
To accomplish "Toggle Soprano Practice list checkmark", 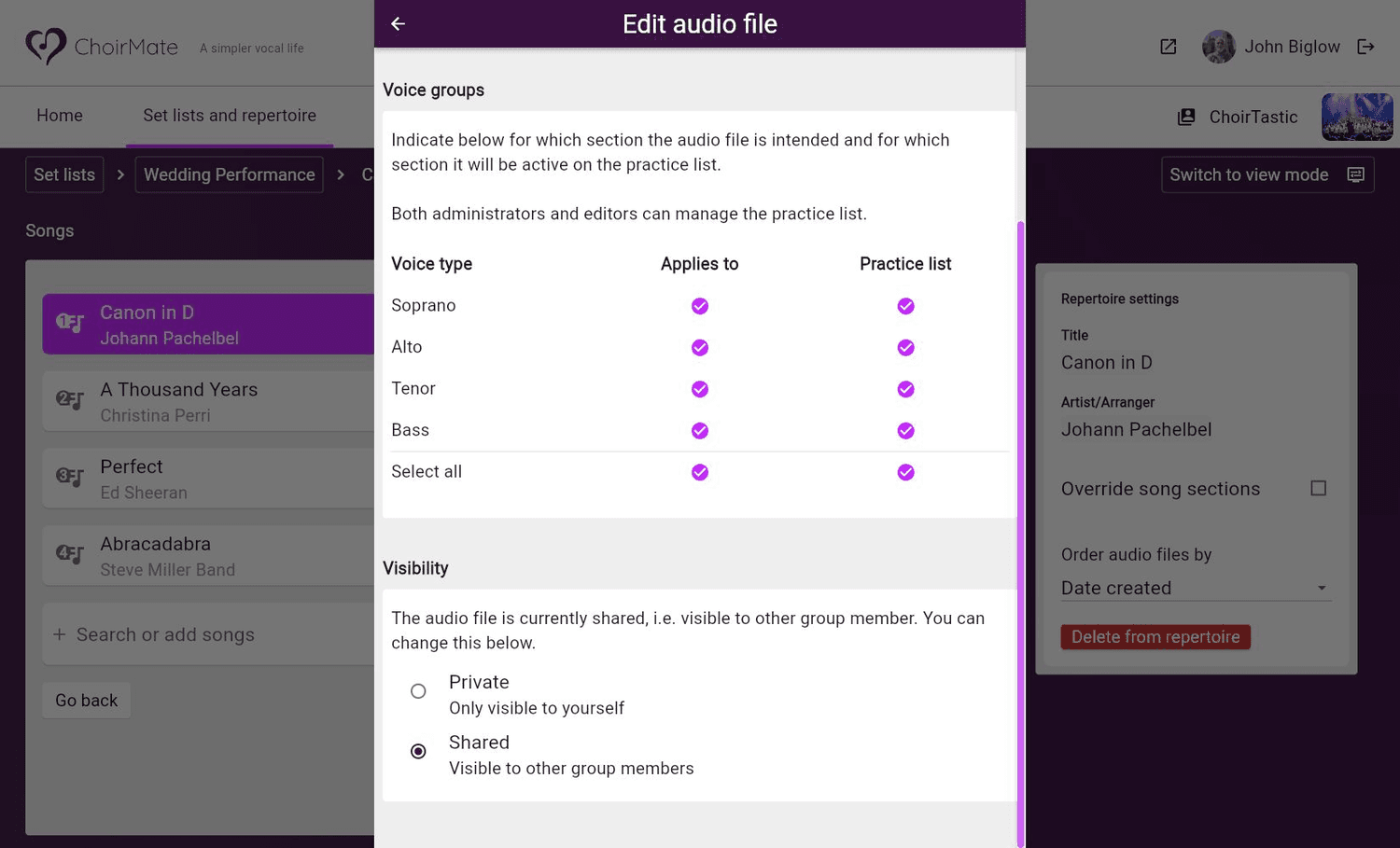I will click(x=905, y=306).
